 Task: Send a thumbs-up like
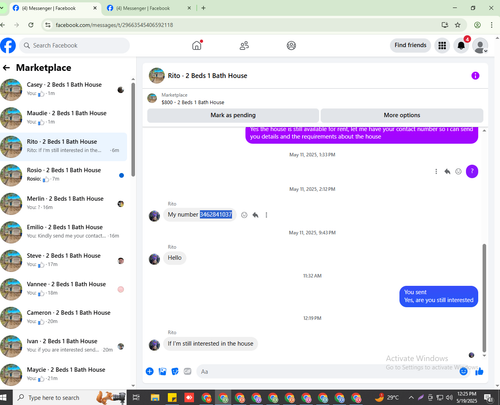point(479,371)
